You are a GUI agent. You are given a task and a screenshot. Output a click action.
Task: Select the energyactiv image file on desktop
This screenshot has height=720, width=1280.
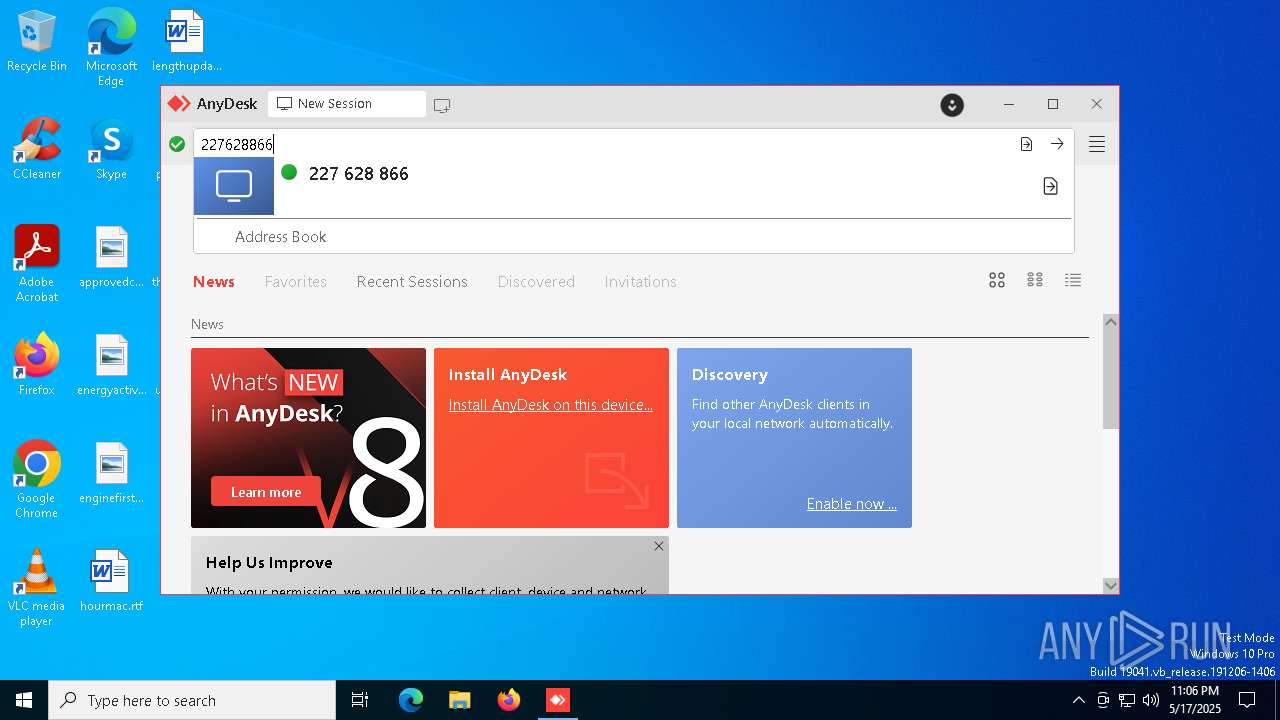pyautogui.click(x=111, y=365)
